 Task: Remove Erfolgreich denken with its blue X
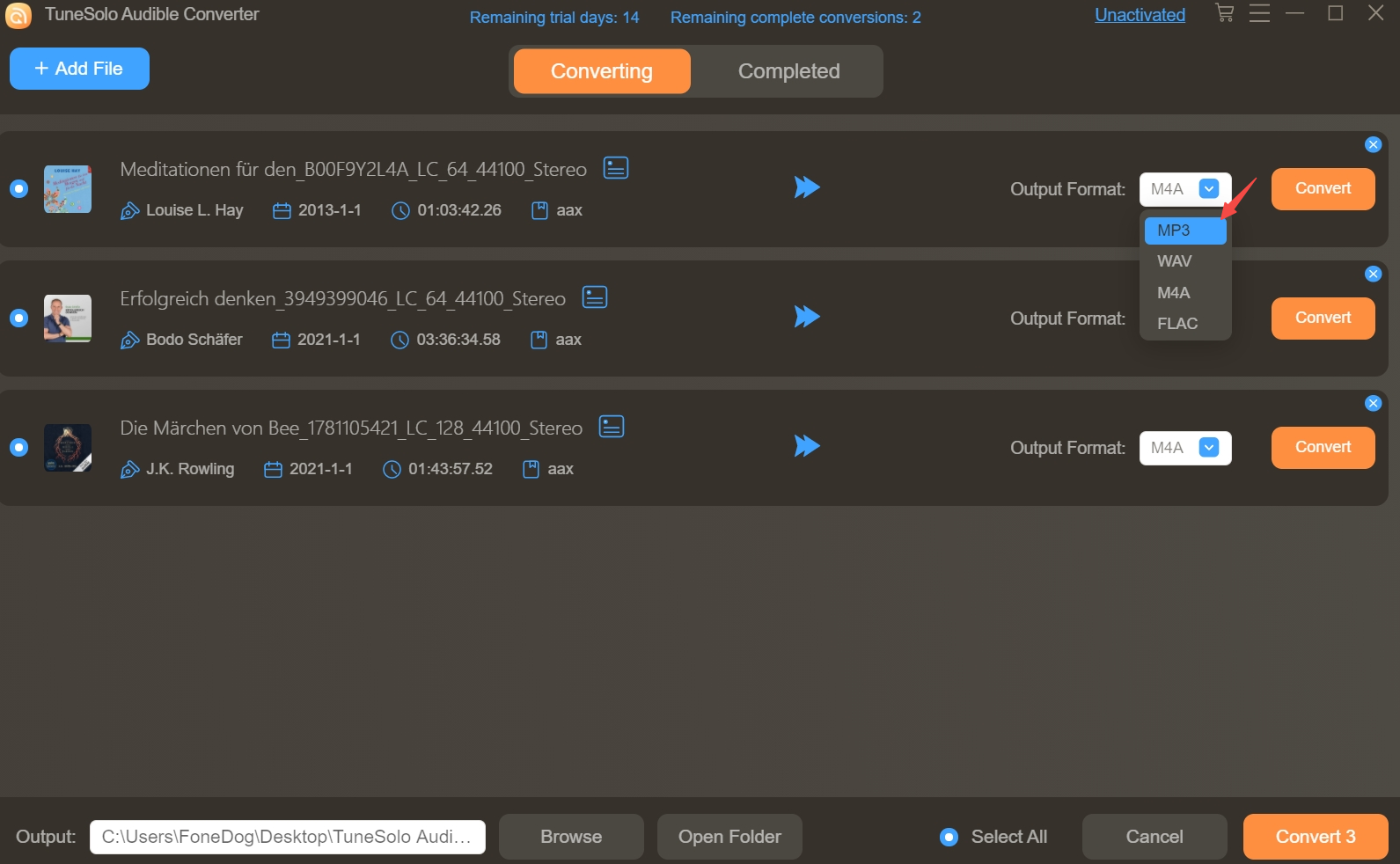coord(1373,274)
